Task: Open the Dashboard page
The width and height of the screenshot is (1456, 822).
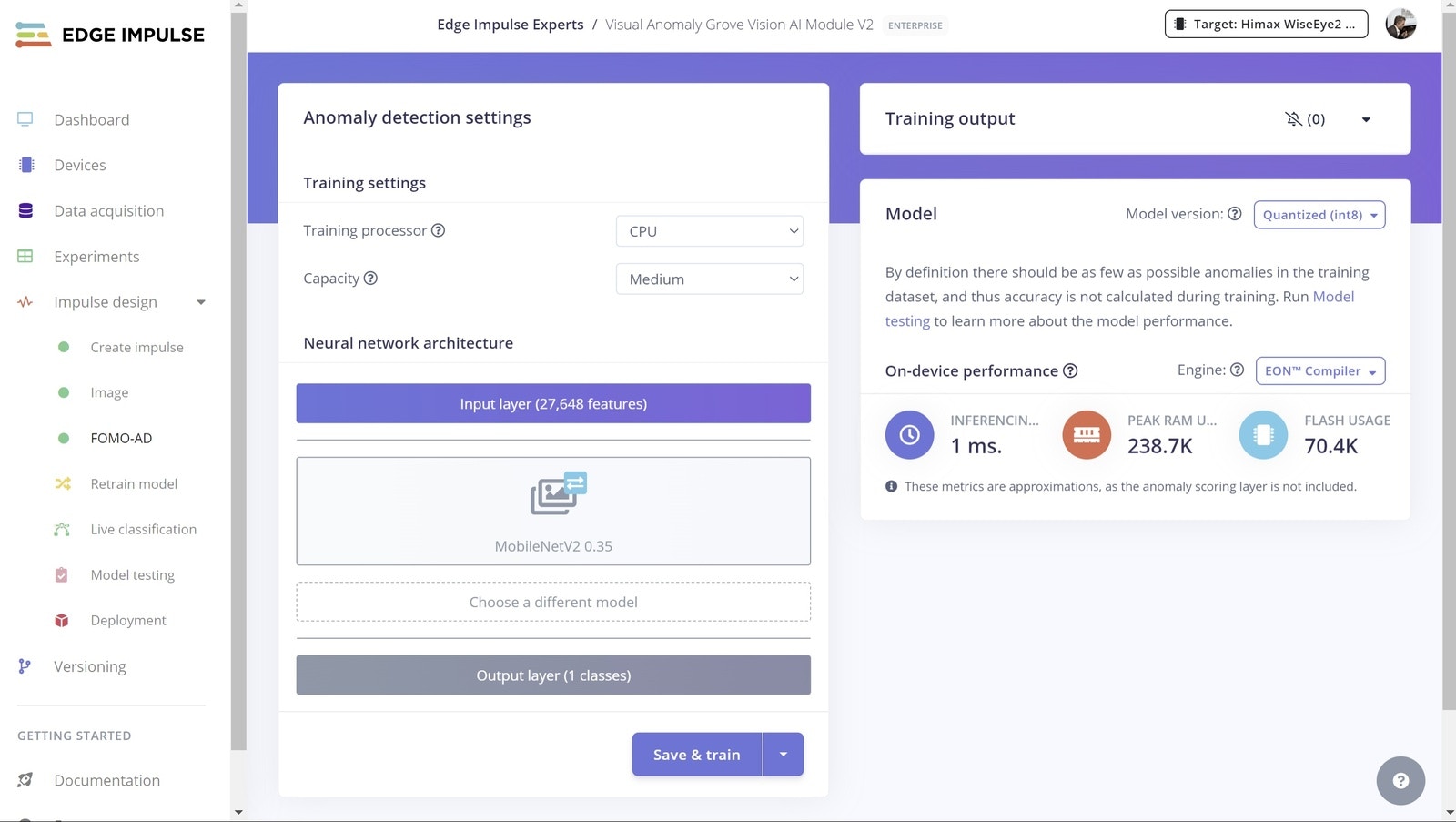Action: pos(91,119)
